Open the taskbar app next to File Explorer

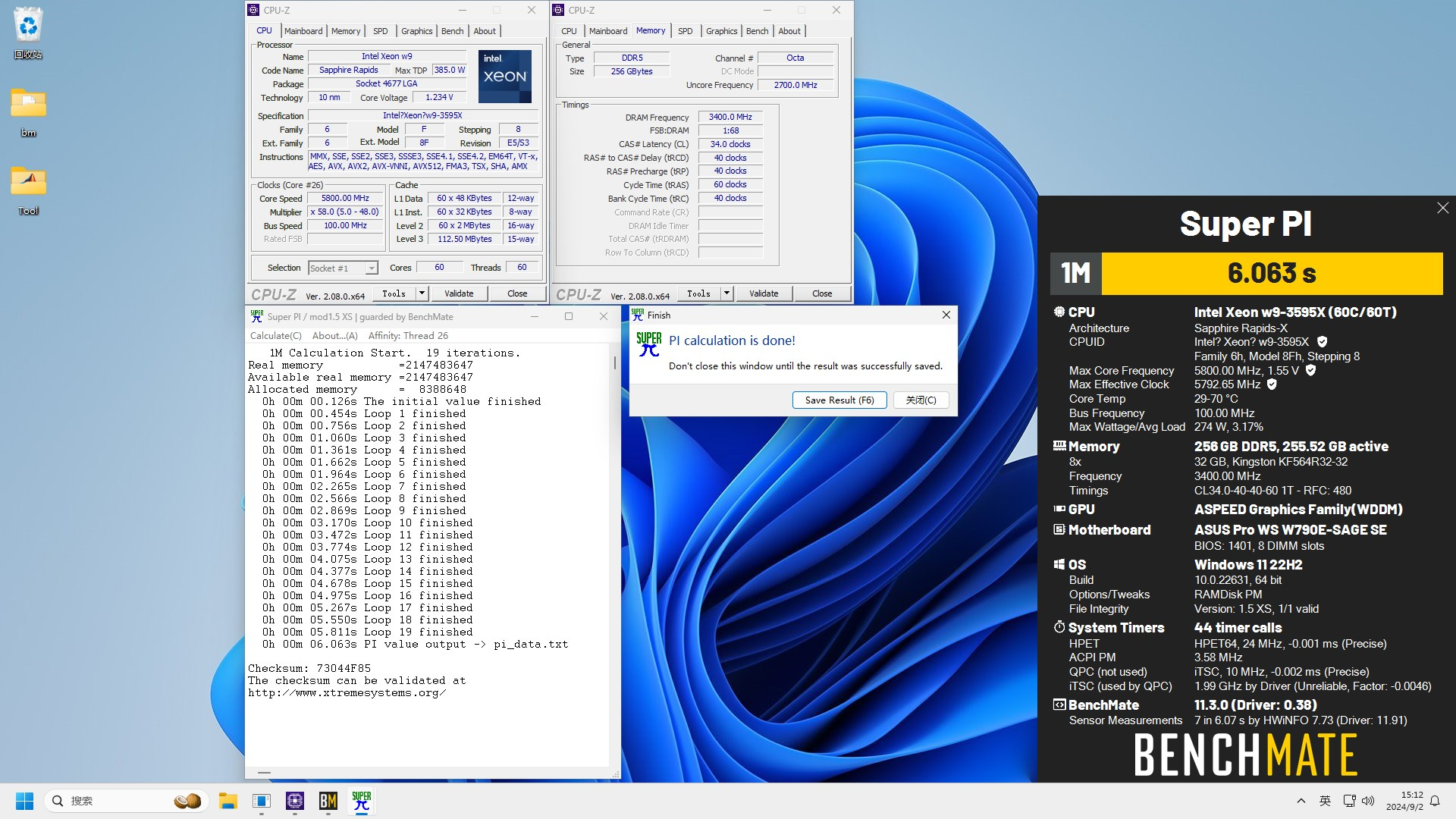[262, 801]
